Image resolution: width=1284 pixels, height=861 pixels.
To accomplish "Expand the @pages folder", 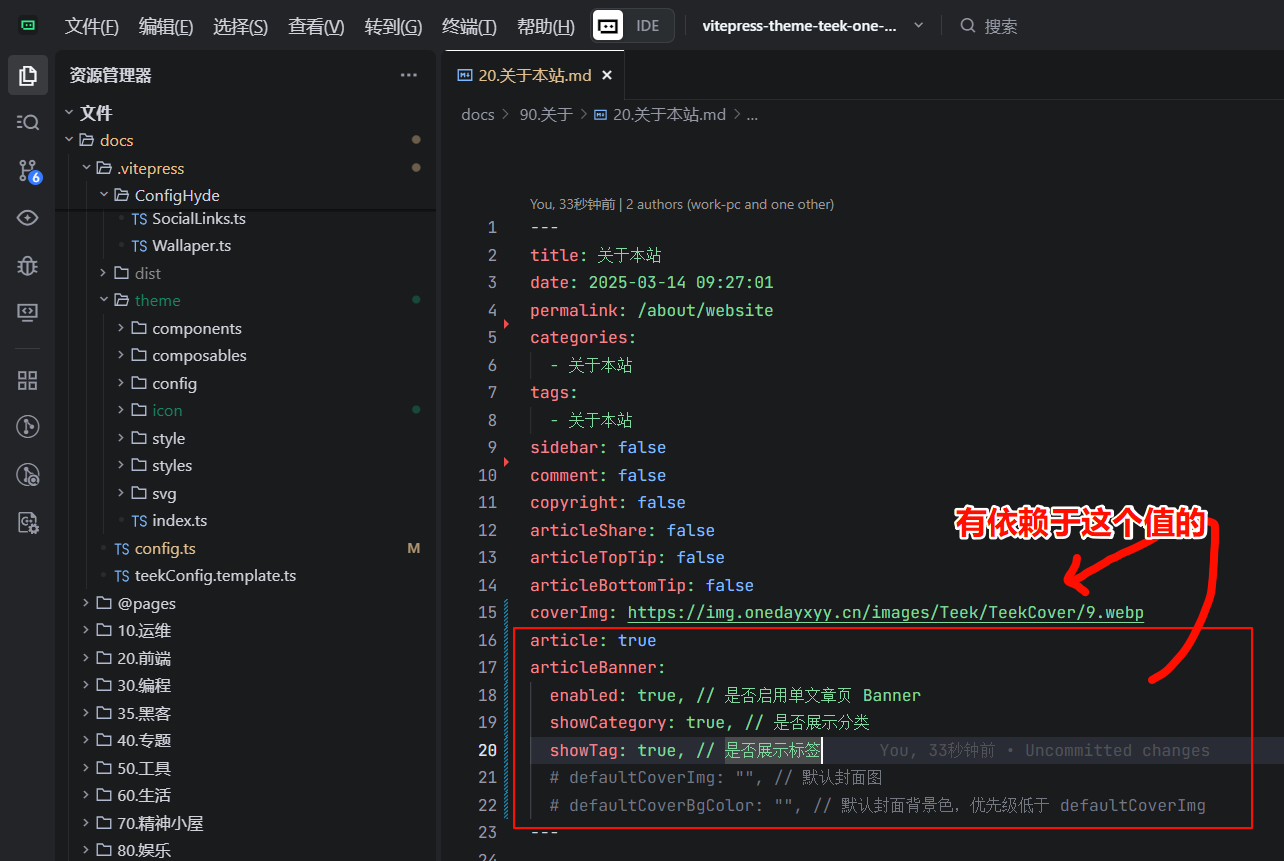I will (86, 603).
